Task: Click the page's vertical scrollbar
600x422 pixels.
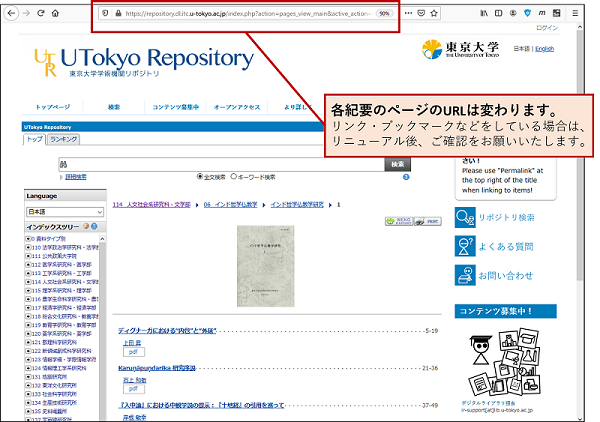Action: [580, 153]
